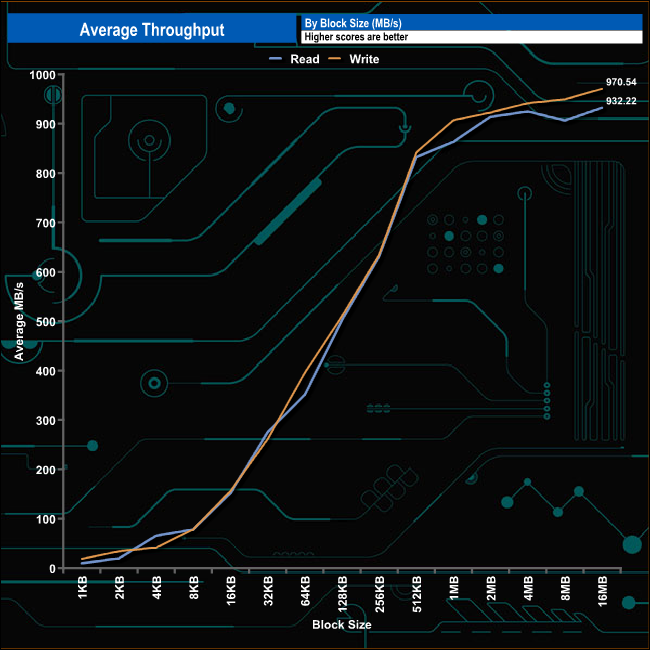Click the 16MB x-axis label
650x650 pixels.
point(602,591)
